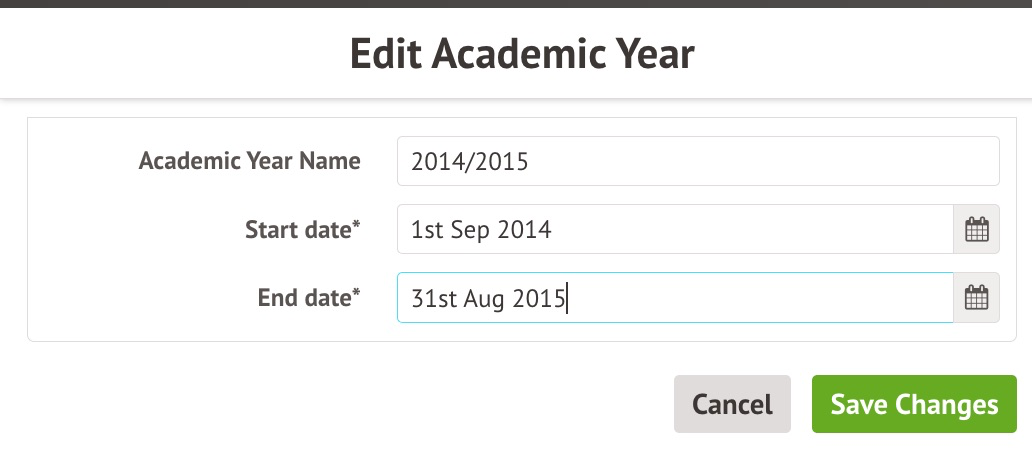
Task: Click the dark strip above the dialog
Action: click(516, 3)
